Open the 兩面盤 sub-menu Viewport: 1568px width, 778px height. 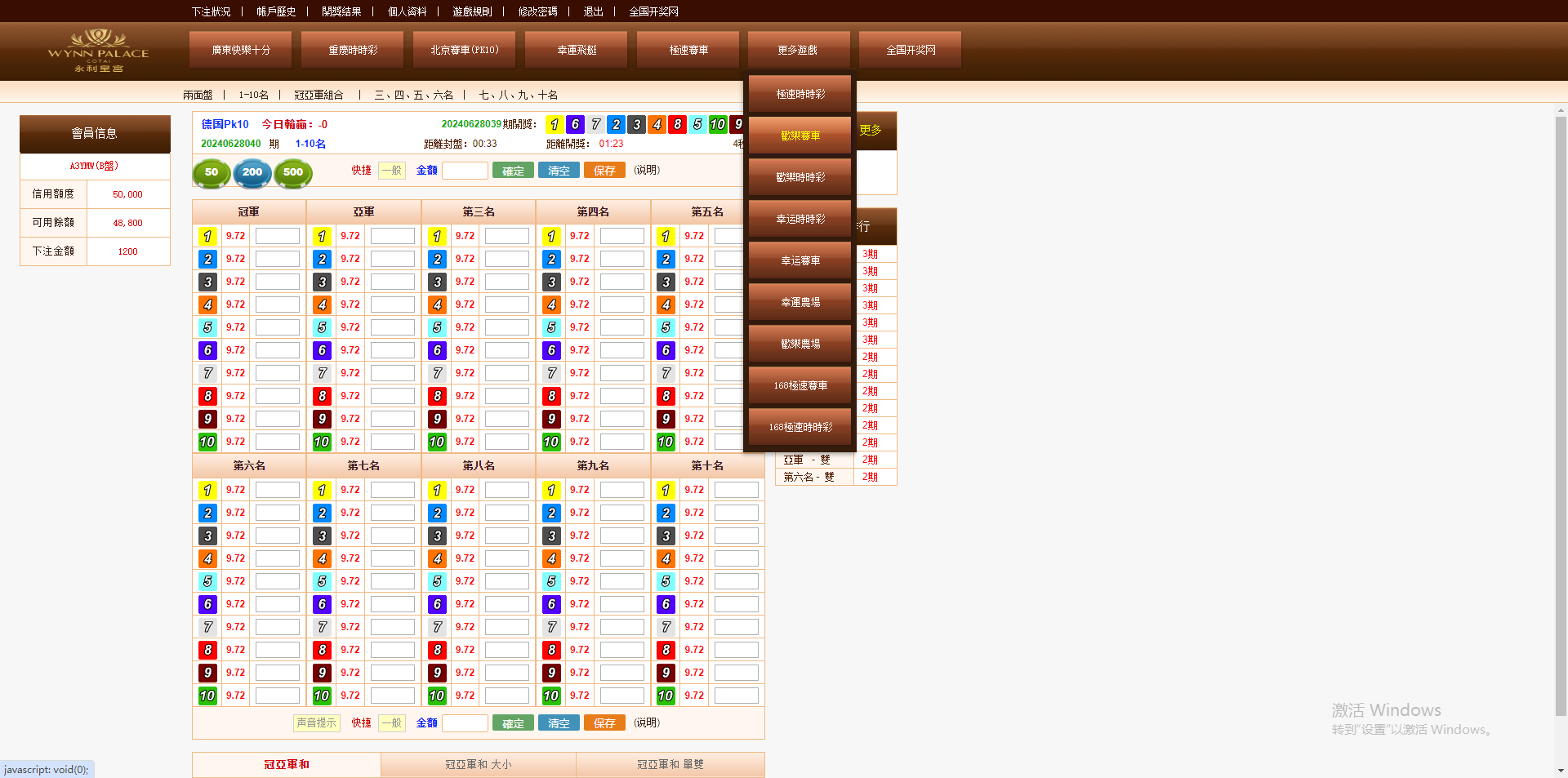(x=198, y=95)
